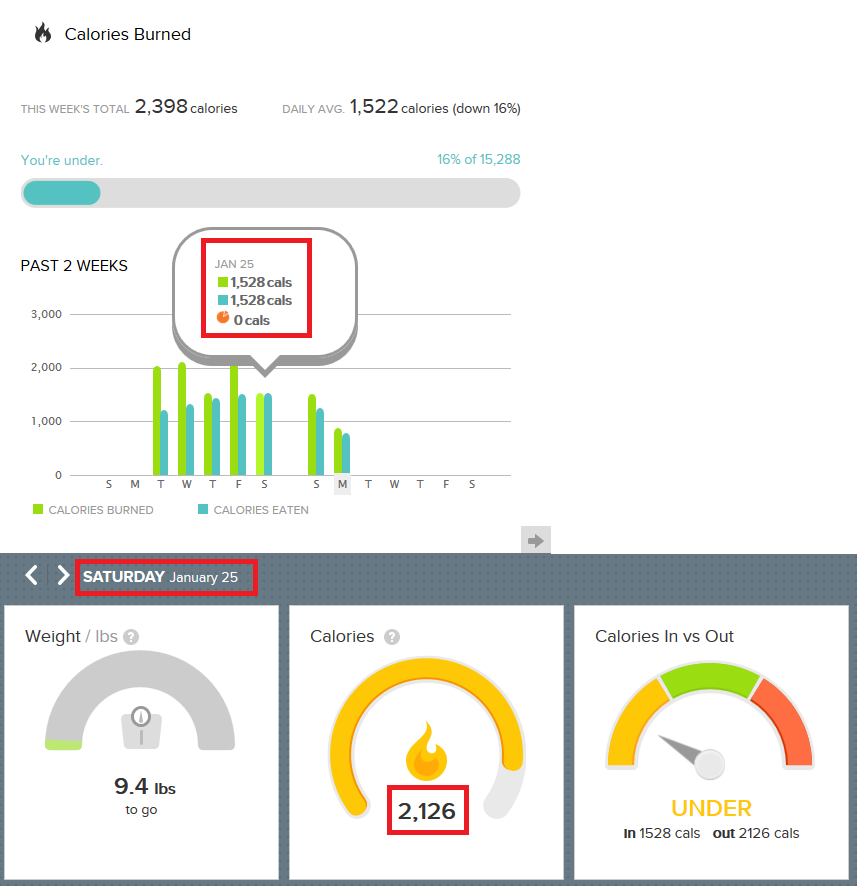This screenshot has height=896, width=867.
Task: Click the highlighted M day label on the chart
Action: [342, 484]
